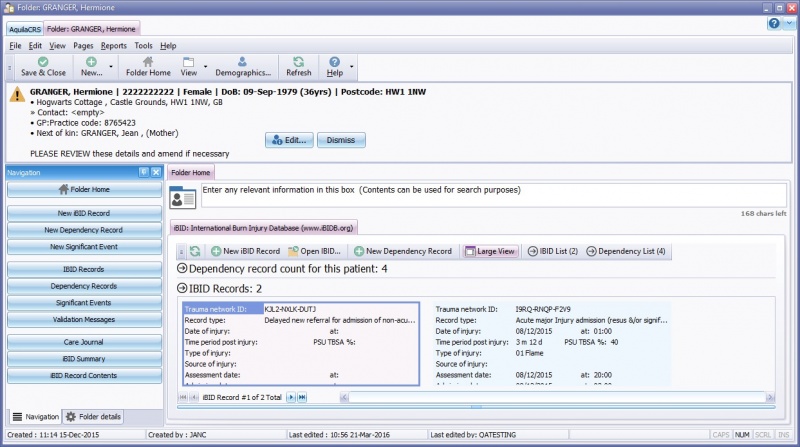Dismiss the patient review notice
Image resolution: width=800 pixels, height=447 pixels.
[341, 140]
